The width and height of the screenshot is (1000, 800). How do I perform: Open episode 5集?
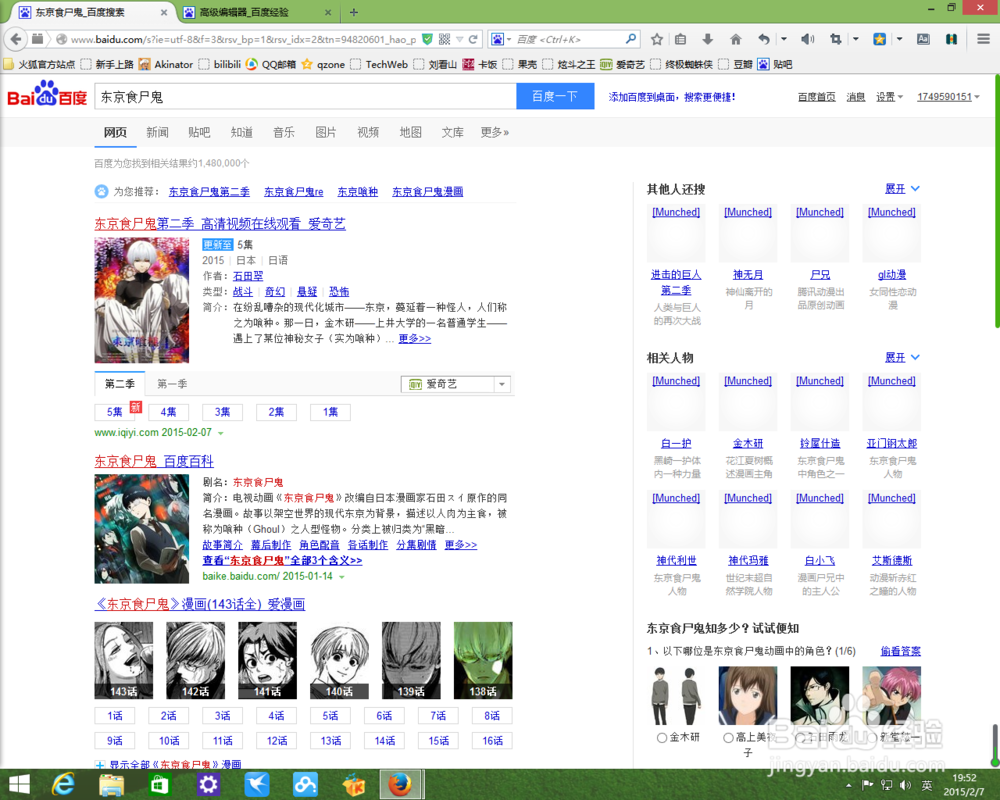click(115, 412)
